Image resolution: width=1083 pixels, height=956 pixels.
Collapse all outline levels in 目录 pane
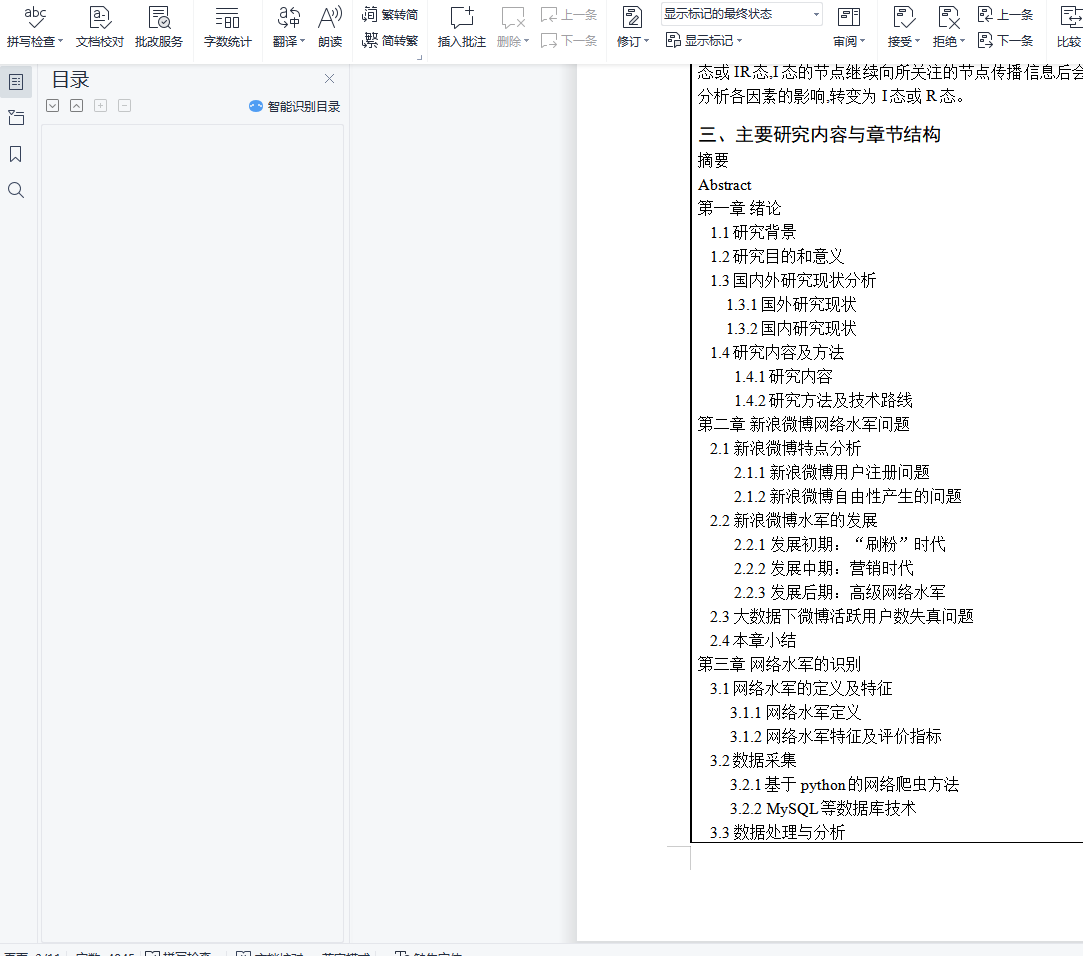[77, 106]
